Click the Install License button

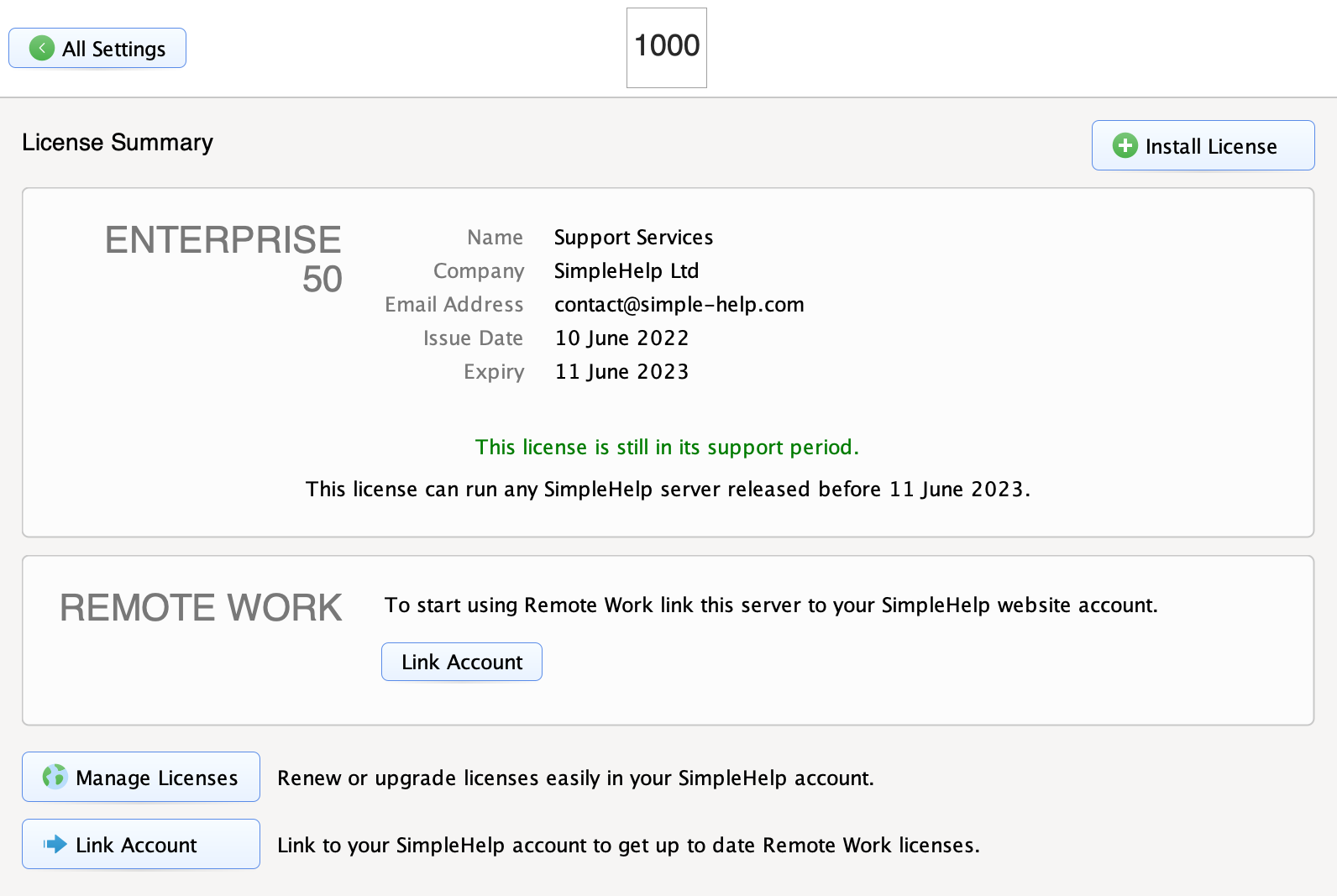[x=1203, y=145]
